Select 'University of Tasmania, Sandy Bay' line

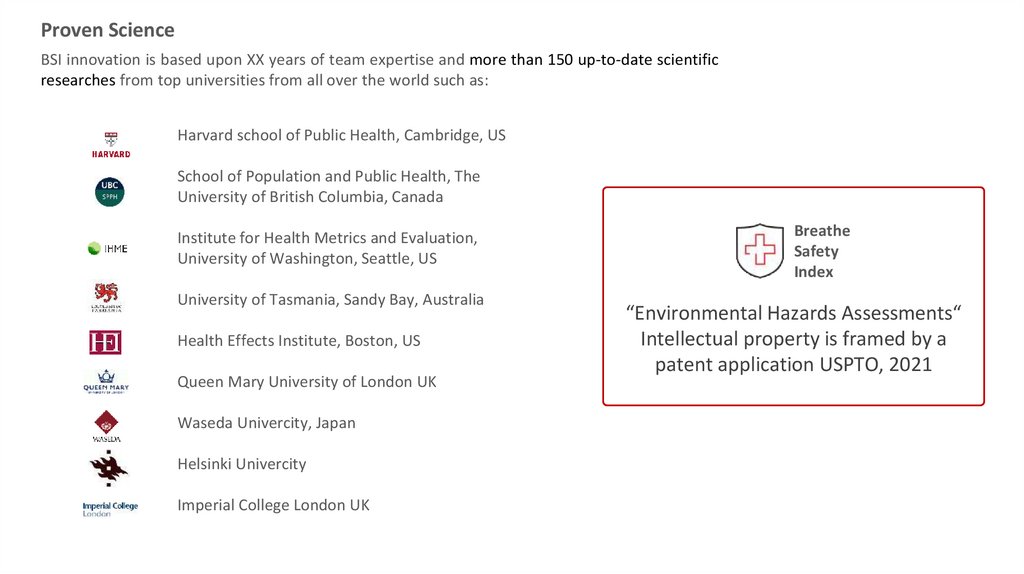tap(330, 300)
